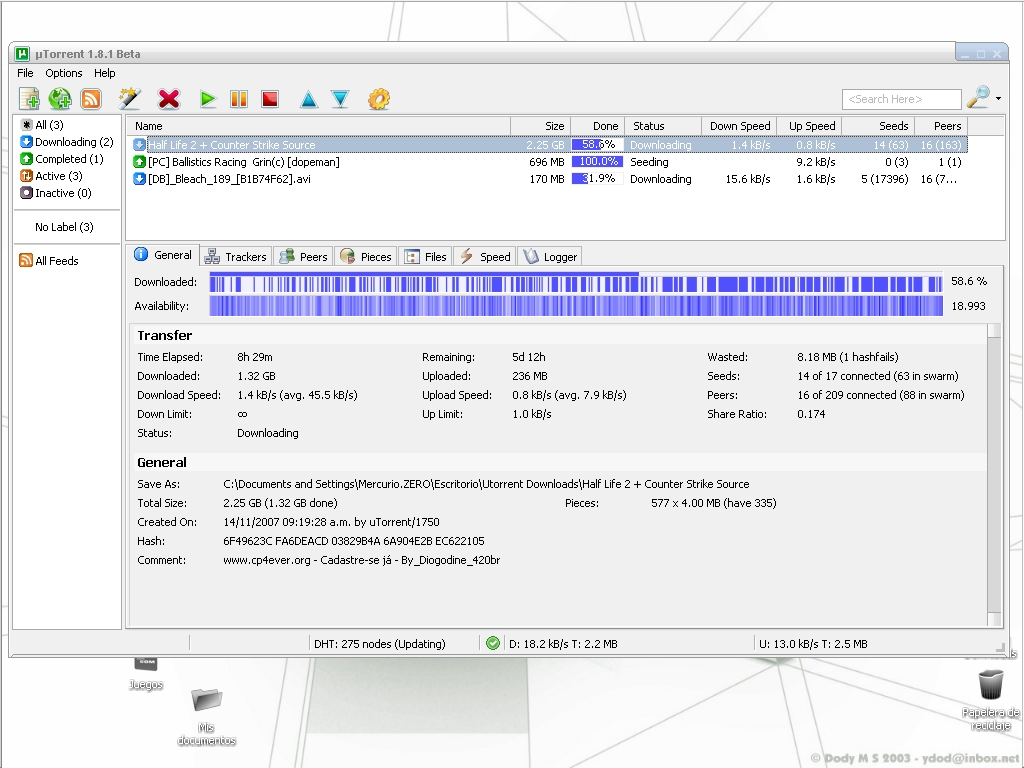This screenshot has height=768, width=1024.
Task: Click the green network OK status icon
Action: (x=493, y=643)
